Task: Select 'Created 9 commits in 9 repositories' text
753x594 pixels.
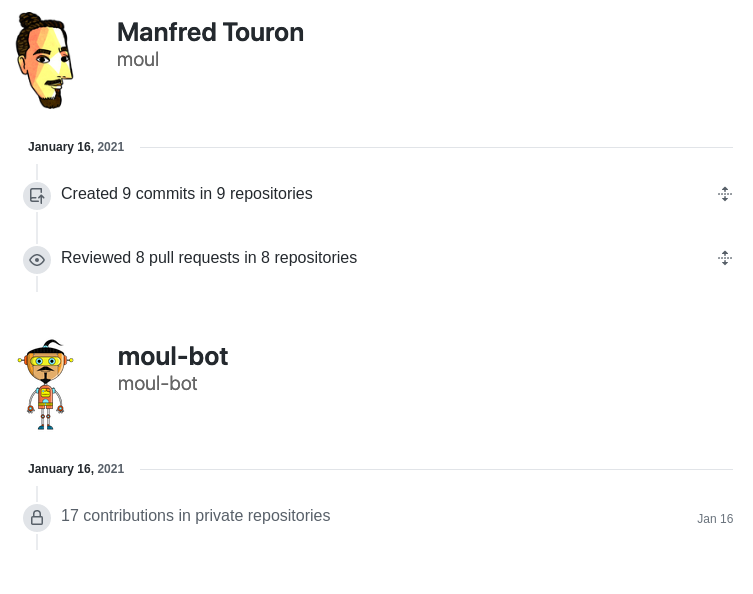Action: point(186,194)
